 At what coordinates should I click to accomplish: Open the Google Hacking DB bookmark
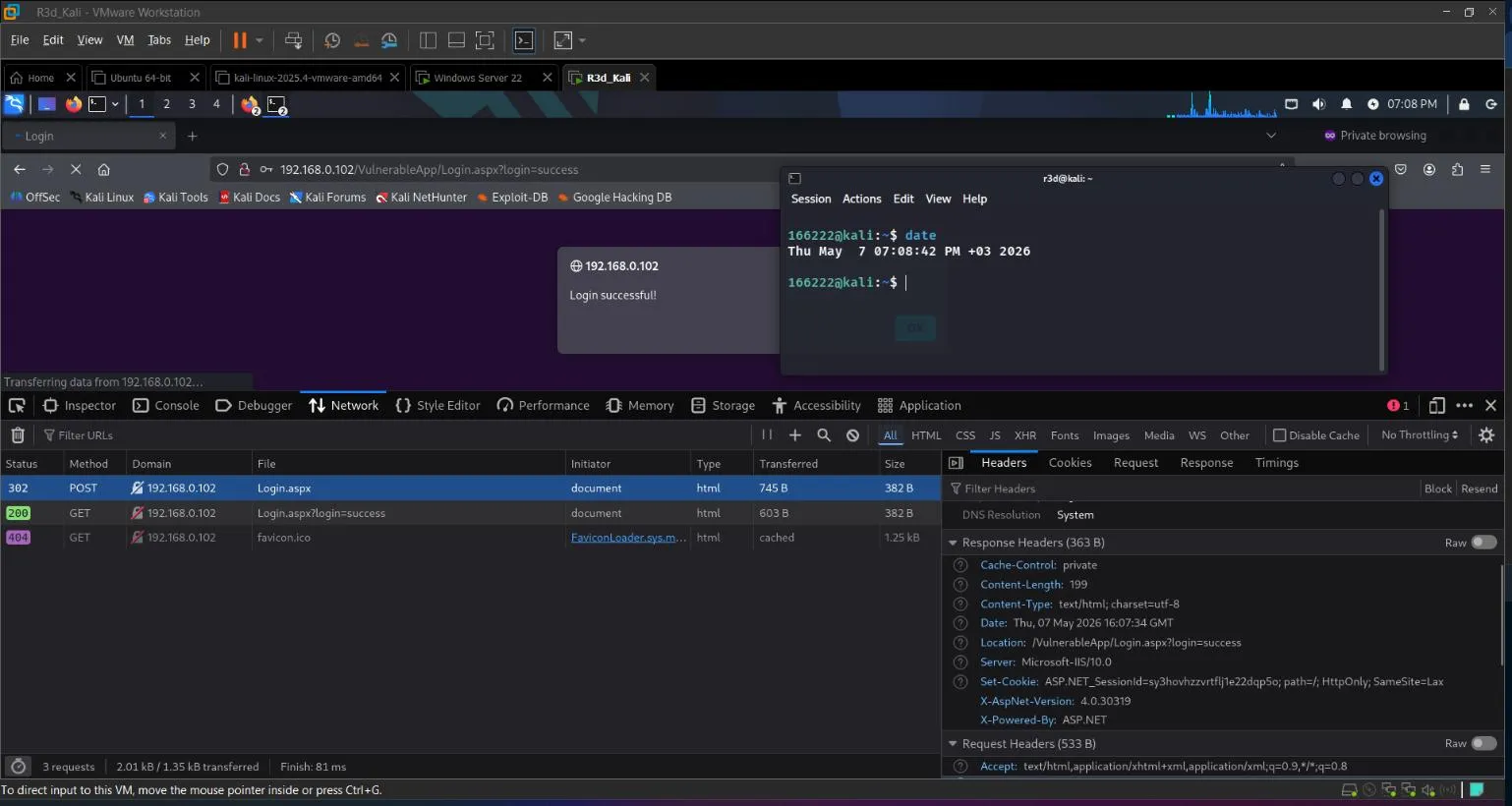(x=614, y=197)
